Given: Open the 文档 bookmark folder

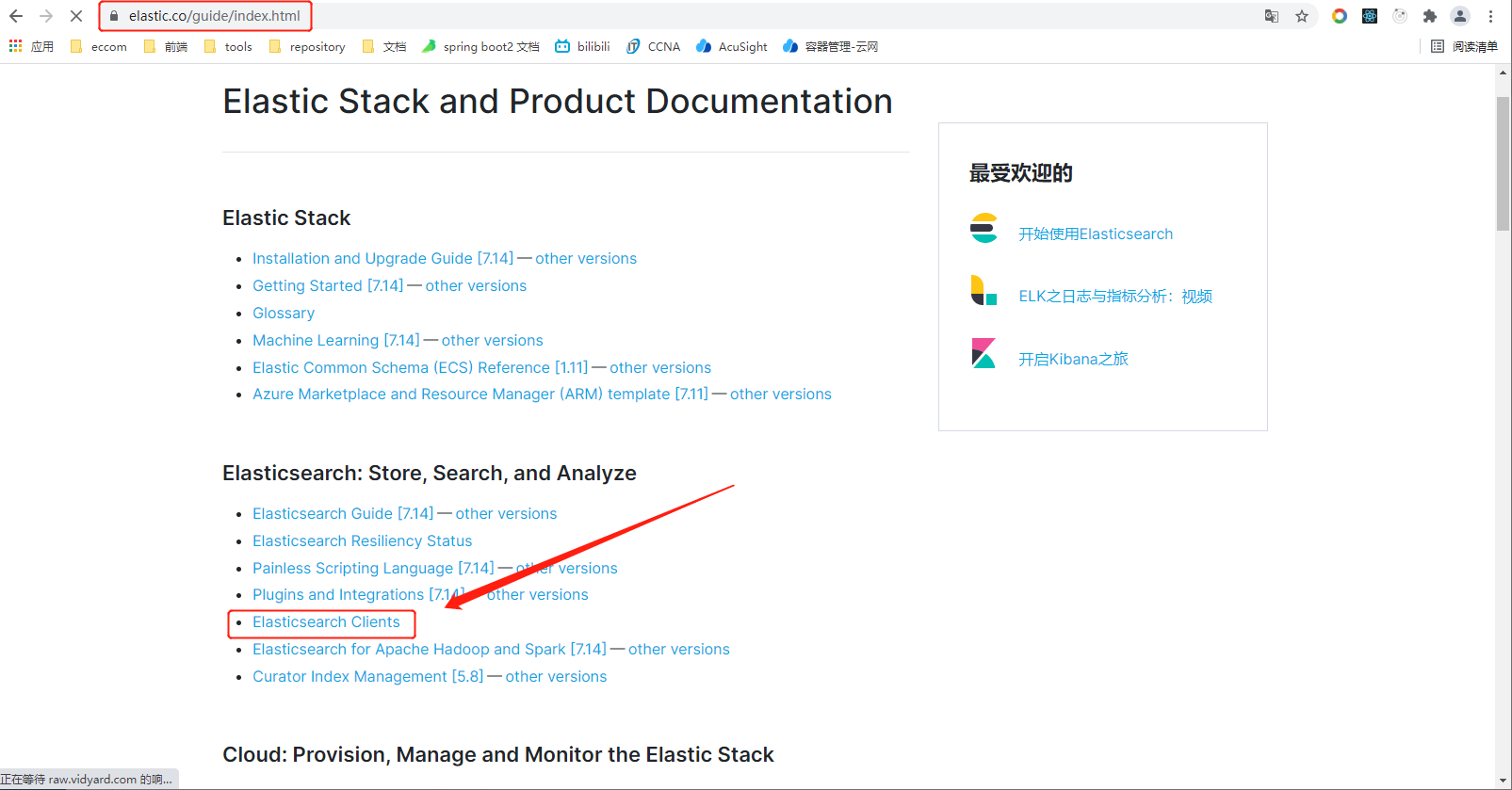Looking at the screenshot, I should [x=384, y=46].
